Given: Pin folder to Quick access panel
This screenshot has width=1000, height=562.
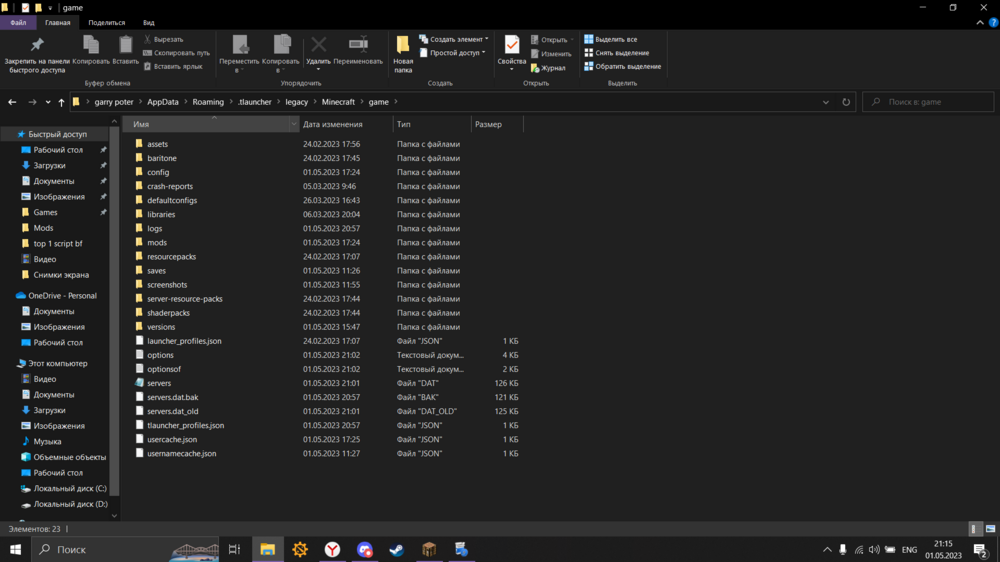Looking at the screenshot, I should [37, 55].
